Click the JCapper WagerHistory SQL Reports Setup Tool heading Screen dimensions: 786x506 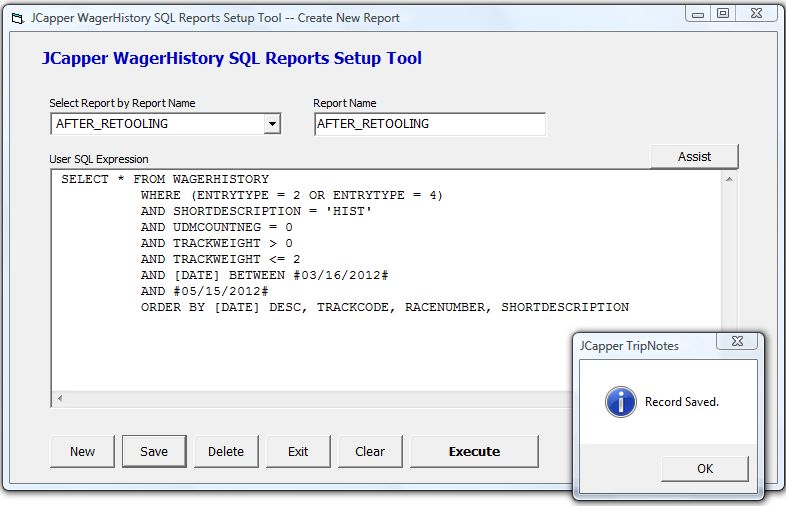(x=232, y=58)
